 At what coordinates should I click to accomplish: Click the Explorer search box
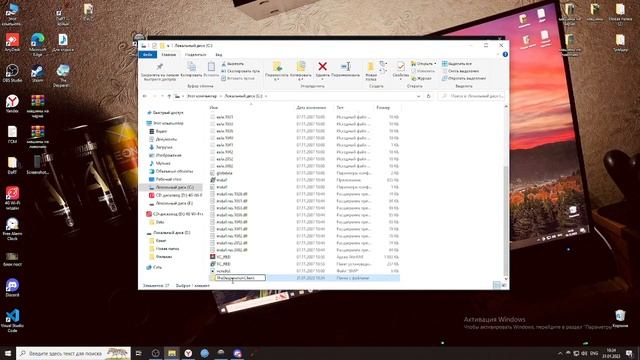coord(471,96)
